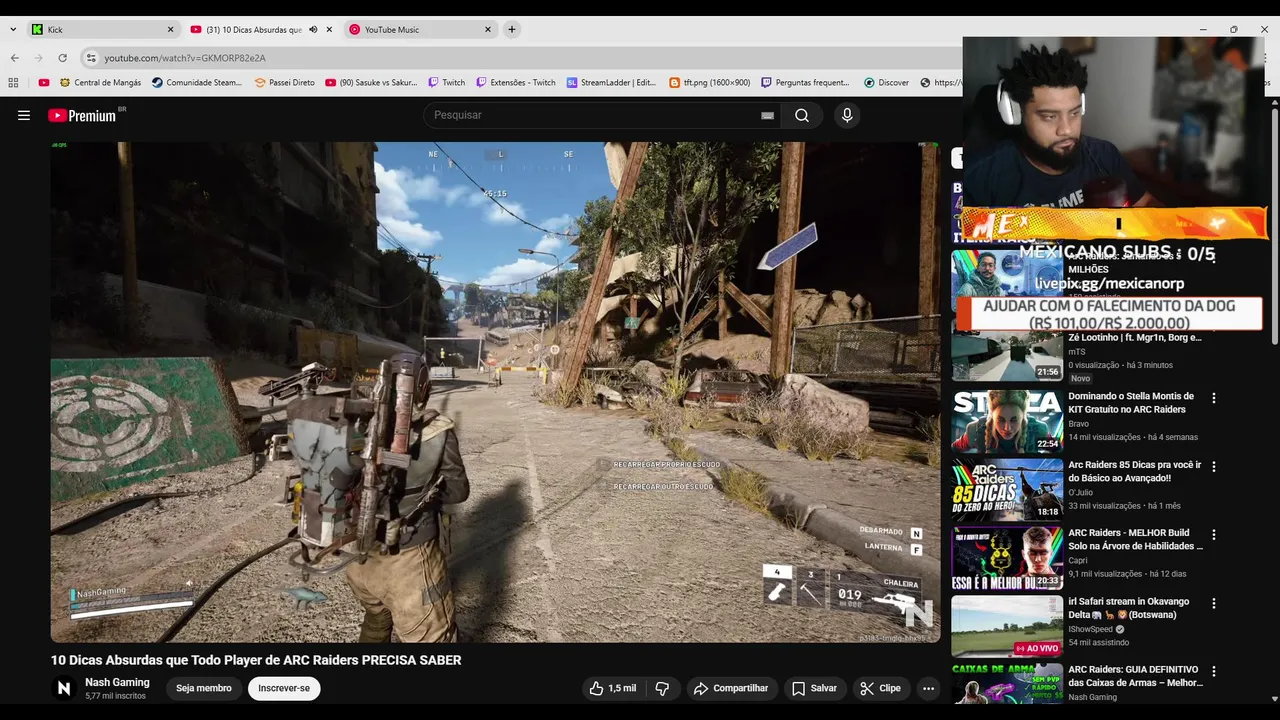Screen dimensions: 1280x720
Task: Dislike the video with thumbs-down icon
Action: [x=662, y=688]
